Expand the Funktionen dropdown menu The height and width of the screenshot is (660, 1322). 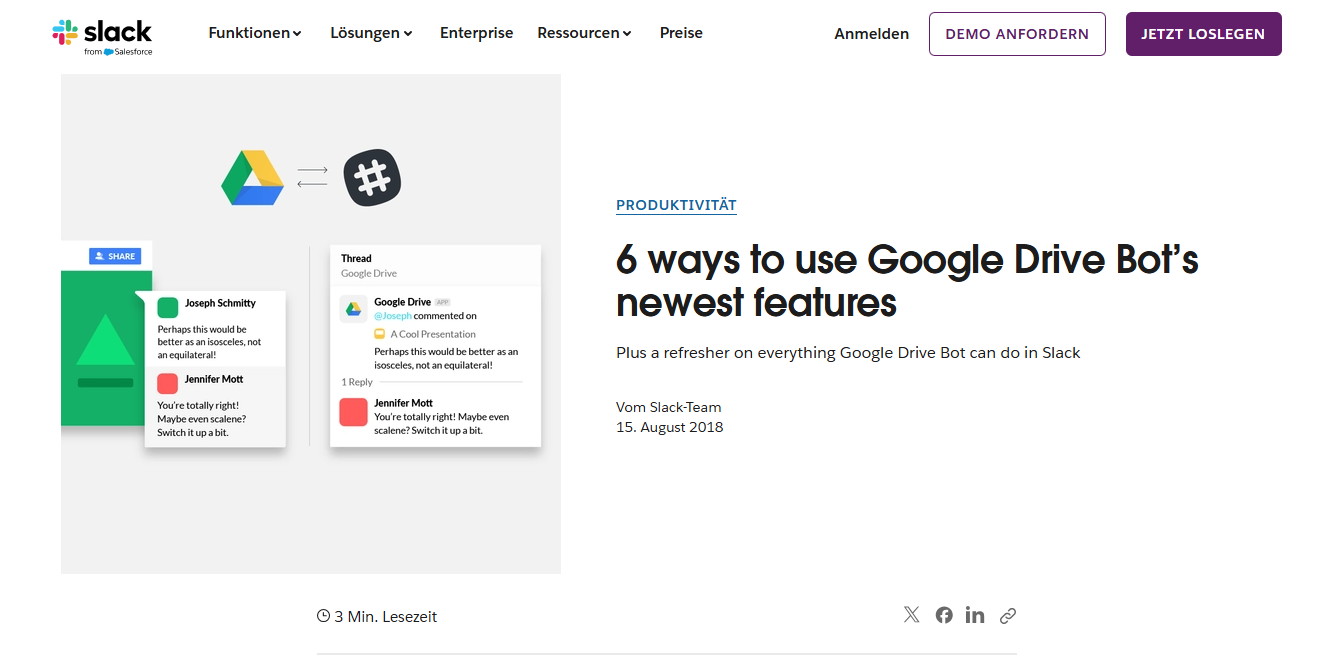click(255, 33)
